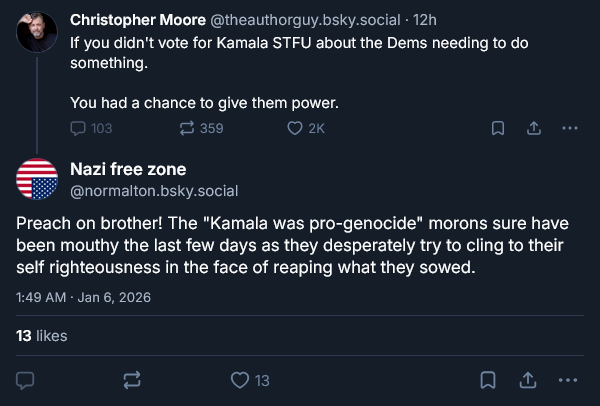The image size is (600, 406).
Task: Like Christopher Moore's post with 2K likes
Action: tap(295, 128)
